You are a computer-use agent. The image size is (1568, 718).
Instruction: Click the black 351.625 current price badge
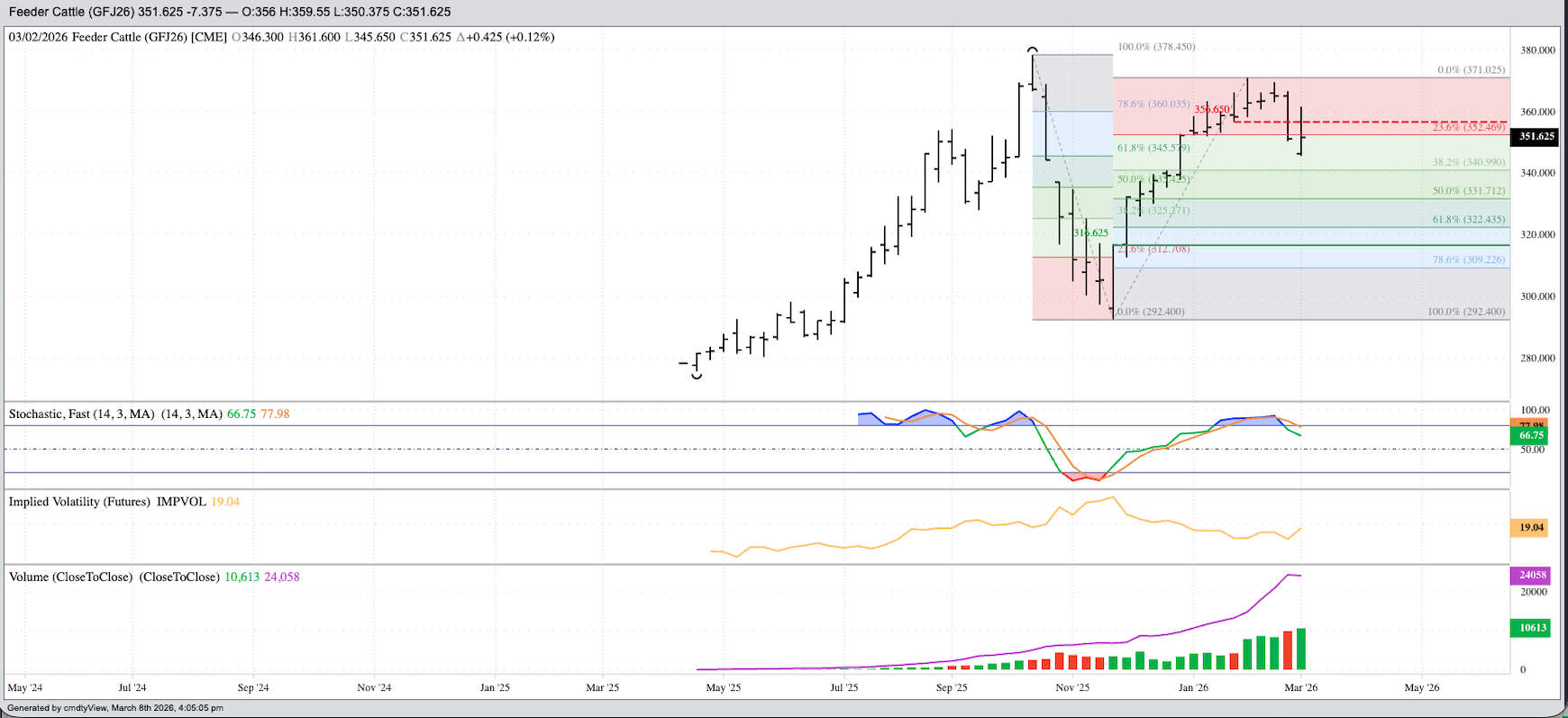[1536, 137]
